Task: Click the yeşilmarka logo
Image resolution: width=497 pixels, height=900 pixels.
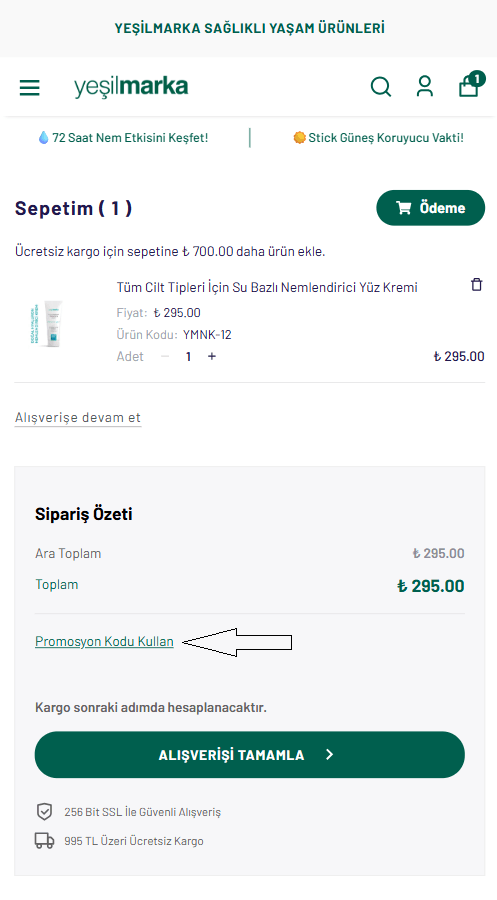Action: 131,87
